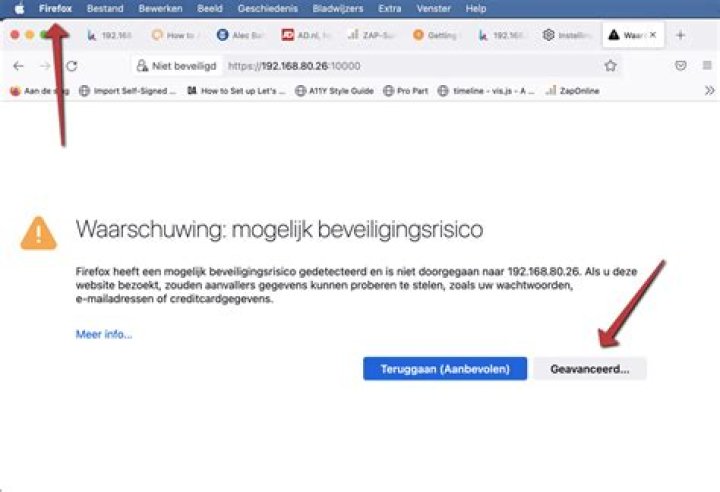Open the Pocket save icon in toolbar
720x492 pixels.
[x=681, y=66]
